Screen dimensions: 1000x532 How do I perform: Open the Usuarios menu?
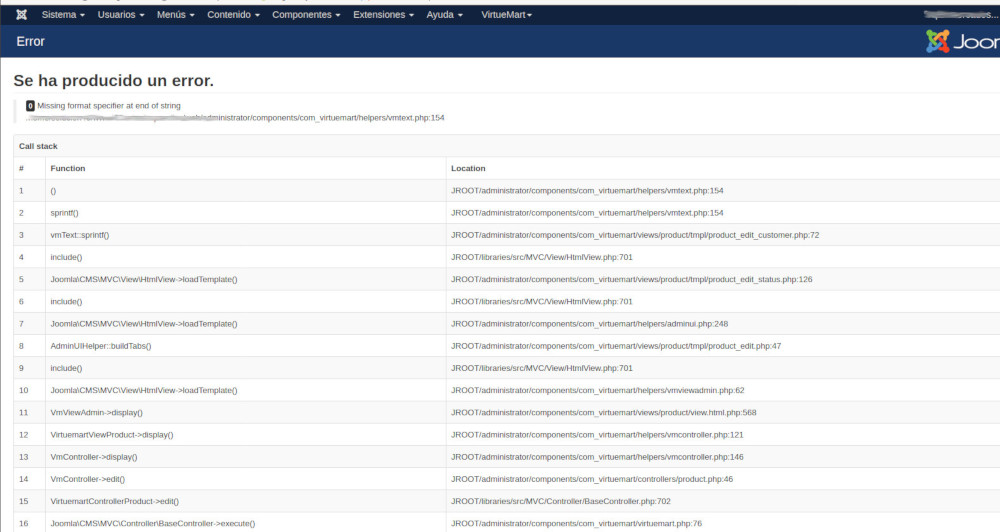[121, 15]
